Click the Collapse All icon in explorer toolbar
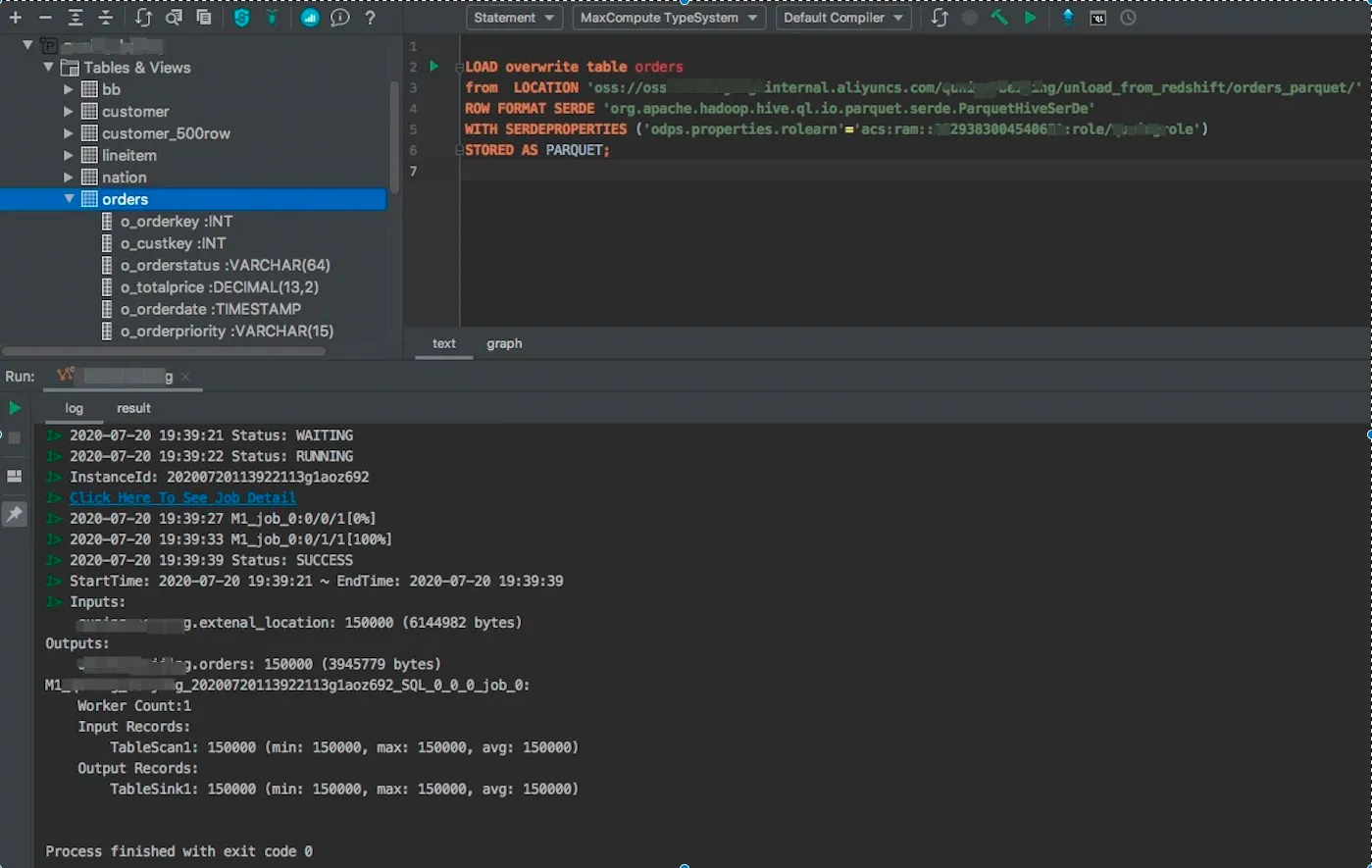This screenshot has width=1372, height=868. [106, 18]
